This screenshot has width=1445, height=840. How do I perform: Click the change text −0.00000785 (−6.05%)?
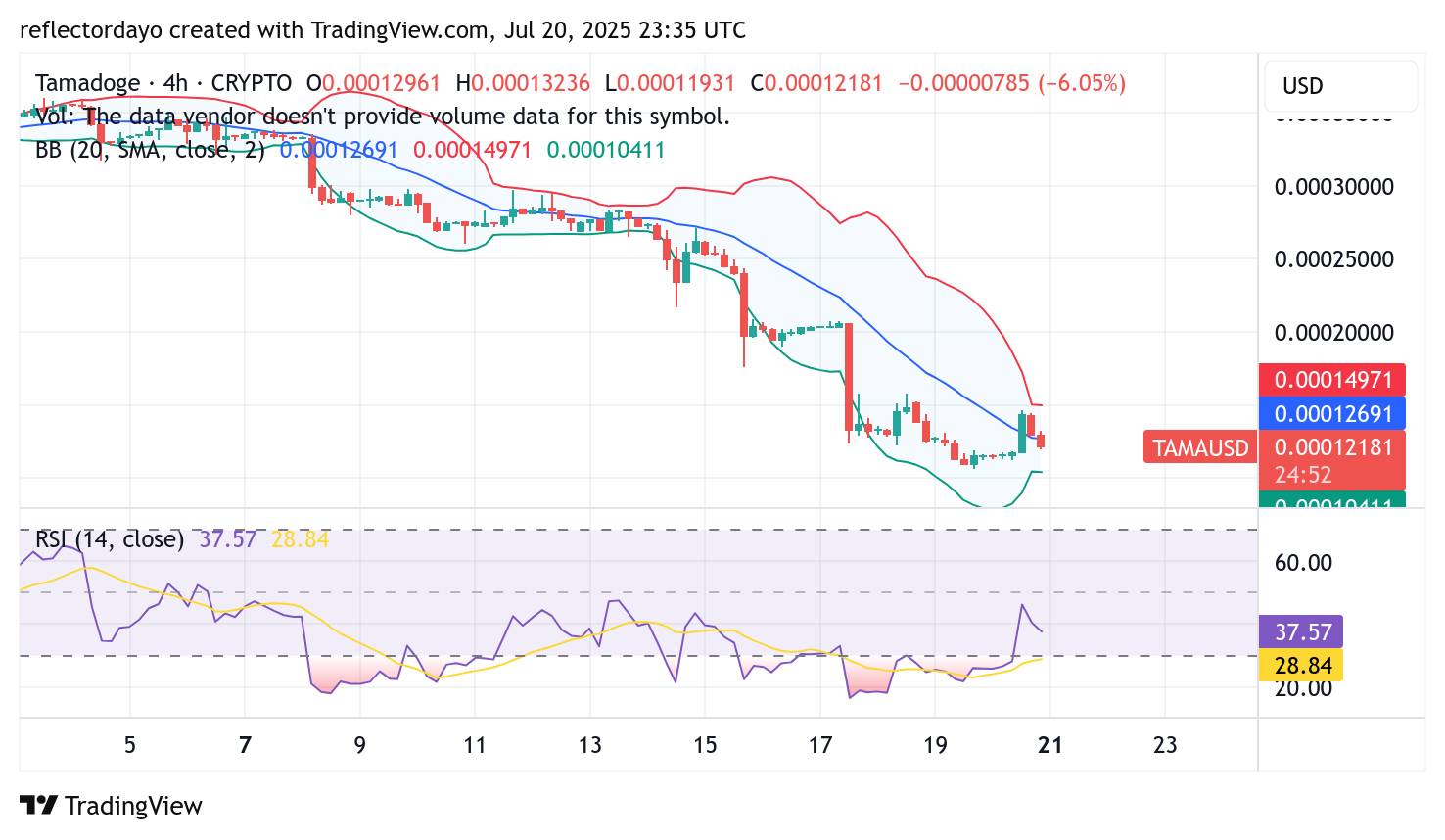1011,83
